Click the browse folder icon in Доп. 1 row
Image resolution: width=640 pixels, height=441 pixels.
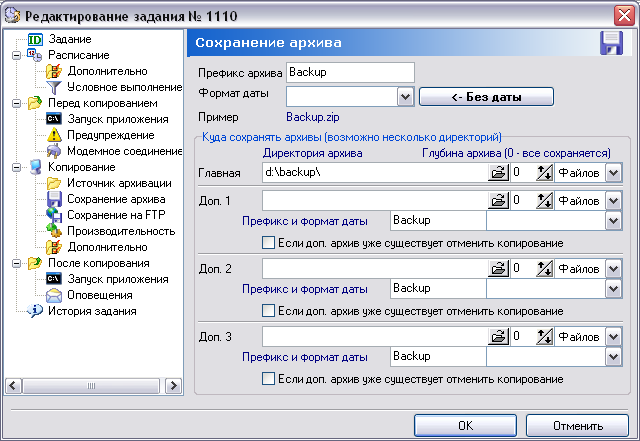498,200
